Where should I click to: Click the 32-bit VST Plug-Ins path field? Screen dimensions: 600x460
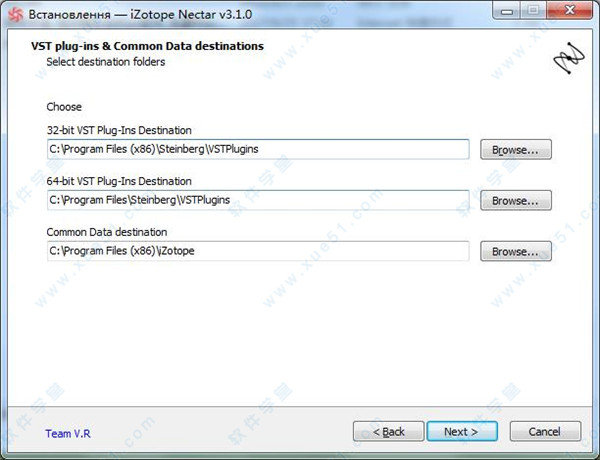coord(258,149)
